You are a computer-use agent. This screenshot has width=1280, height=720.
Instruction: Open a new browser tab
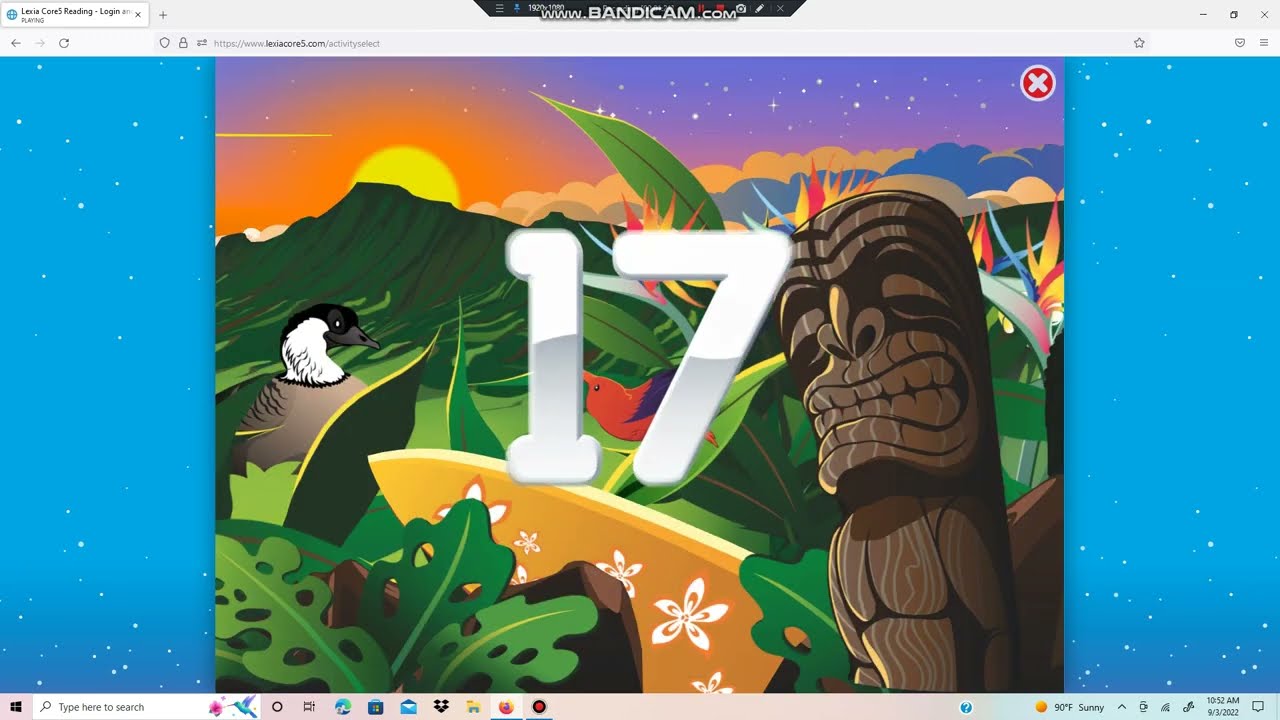[x=163, y=14]
